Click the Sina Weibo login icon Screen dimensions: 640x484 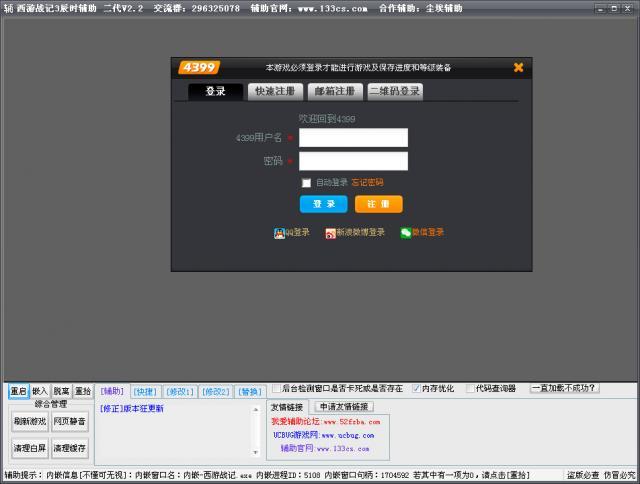pos(330,233)
